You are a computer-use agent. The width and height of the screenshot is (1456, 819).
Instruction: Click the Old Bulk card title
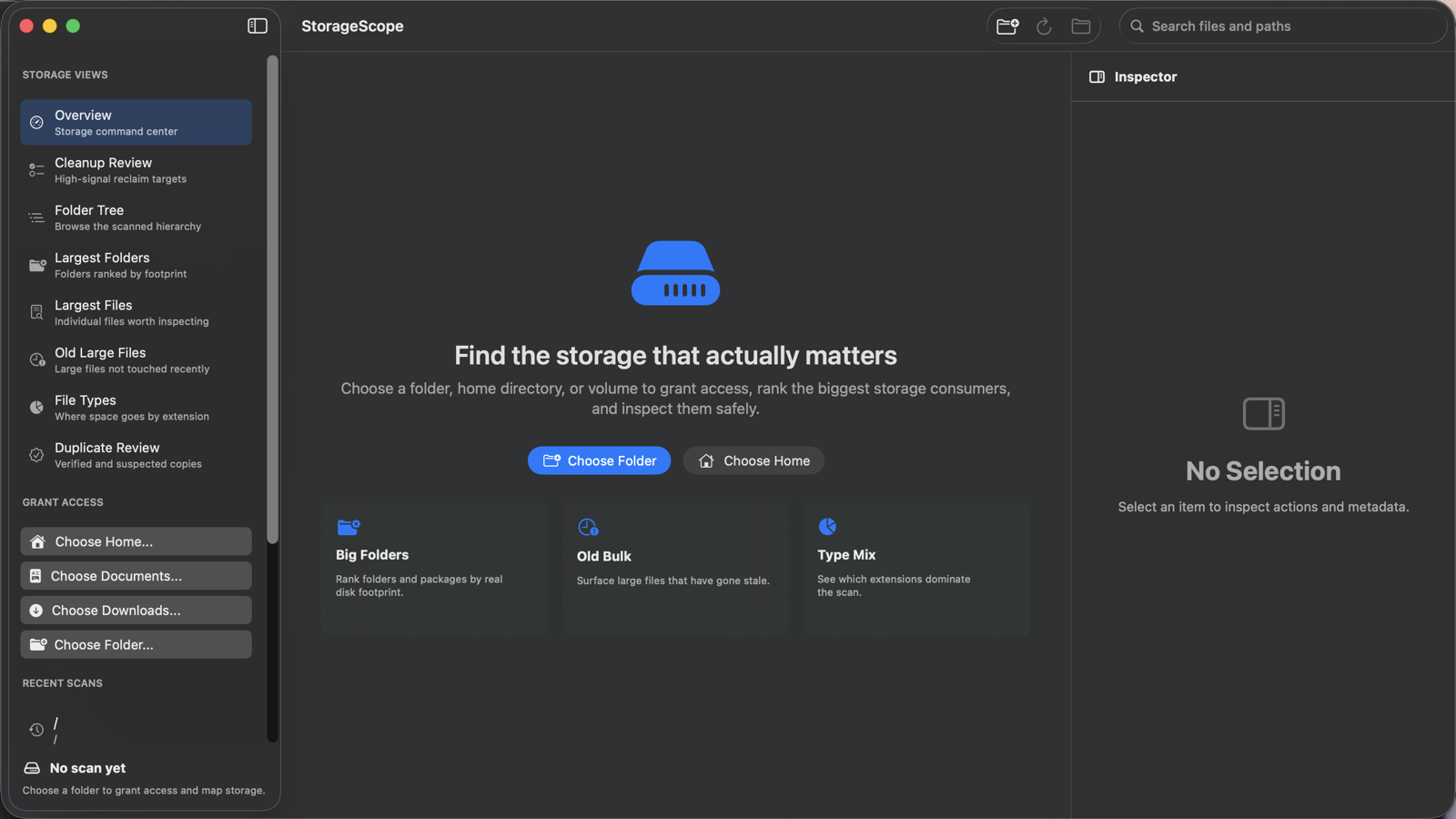pos(604,556)
